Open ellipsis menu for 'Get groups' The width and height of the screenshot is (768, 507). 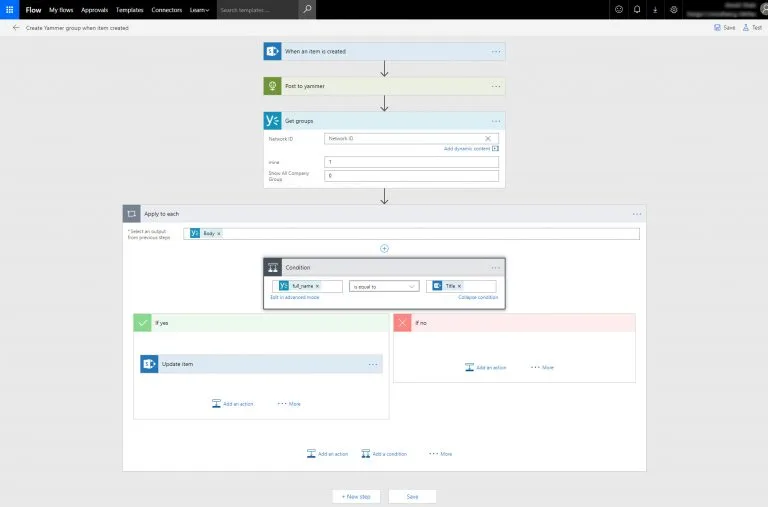(496, 121)
